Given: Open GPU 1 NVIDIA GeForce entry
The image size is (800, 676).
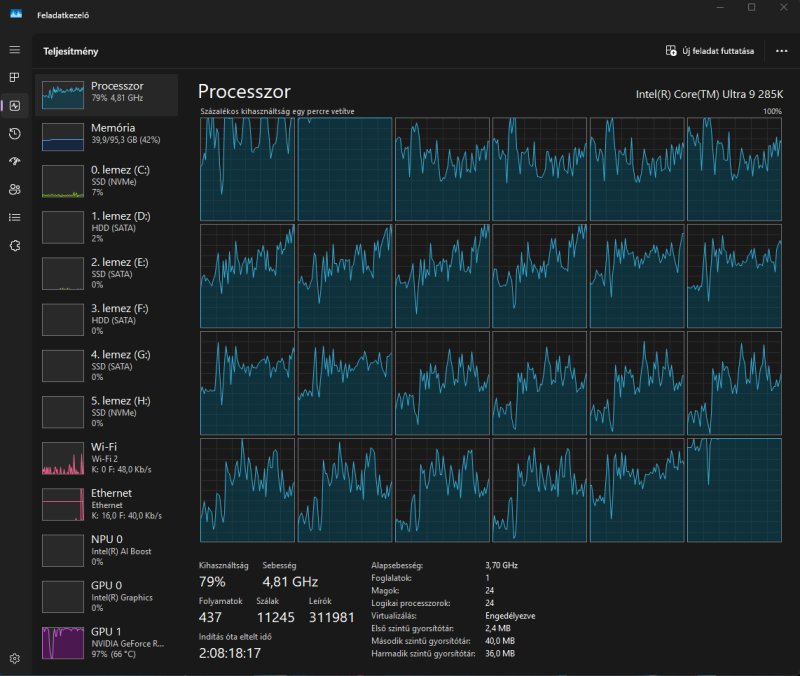Looking at the screenshot, I should coord(107,641).
